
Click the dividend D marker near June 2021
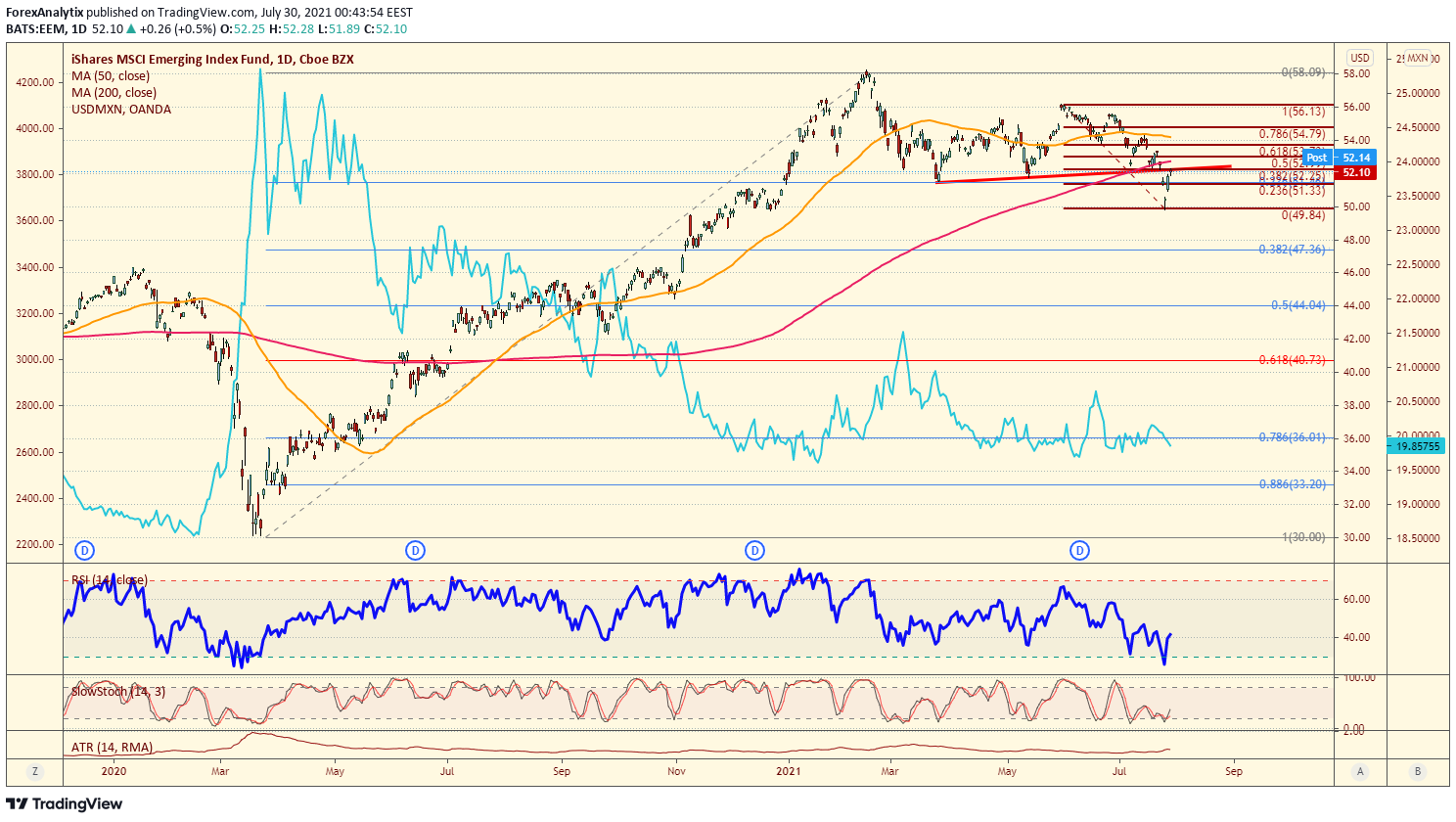pos(1080,551)
